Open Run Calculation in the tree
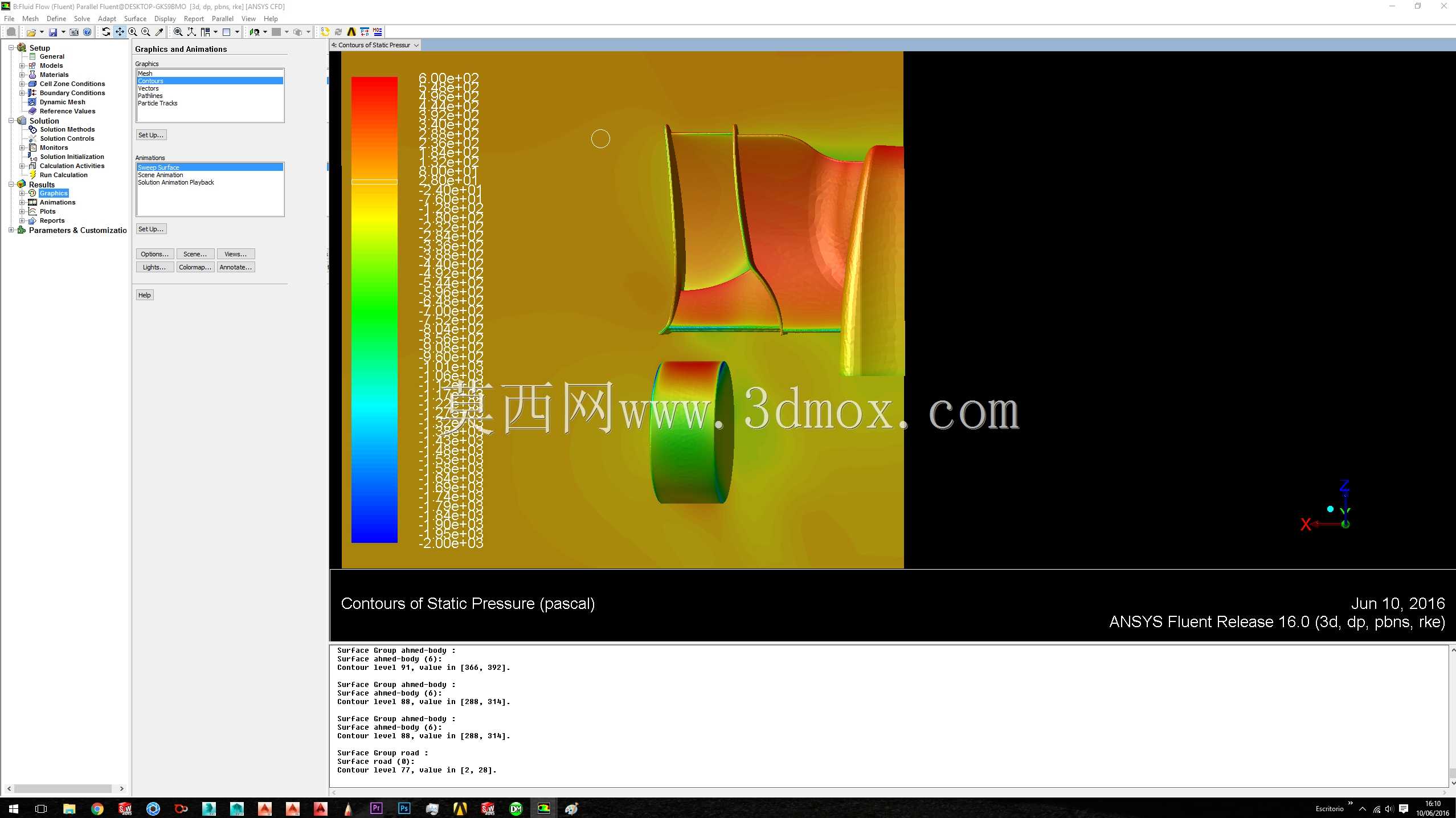 63,175
